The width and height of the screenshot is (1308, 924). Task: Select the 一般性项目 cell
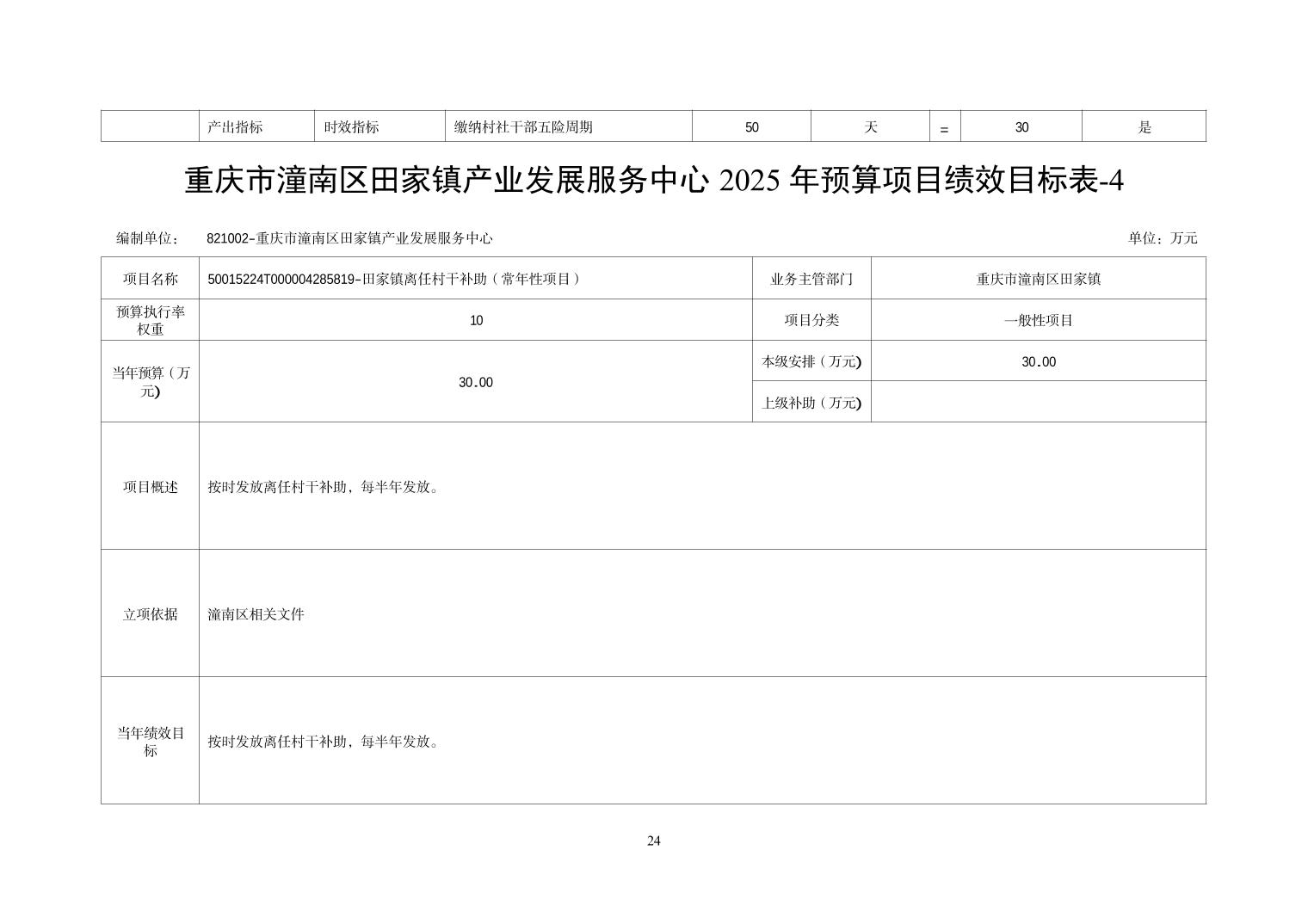1038,320
